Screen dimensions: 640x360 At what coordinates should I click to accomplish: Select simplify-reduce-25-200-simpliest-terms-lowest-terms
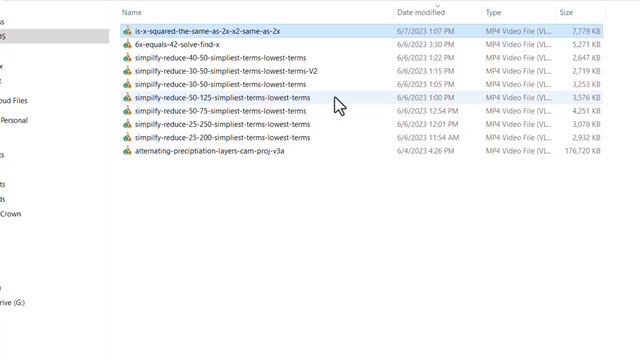pos(222,138)
